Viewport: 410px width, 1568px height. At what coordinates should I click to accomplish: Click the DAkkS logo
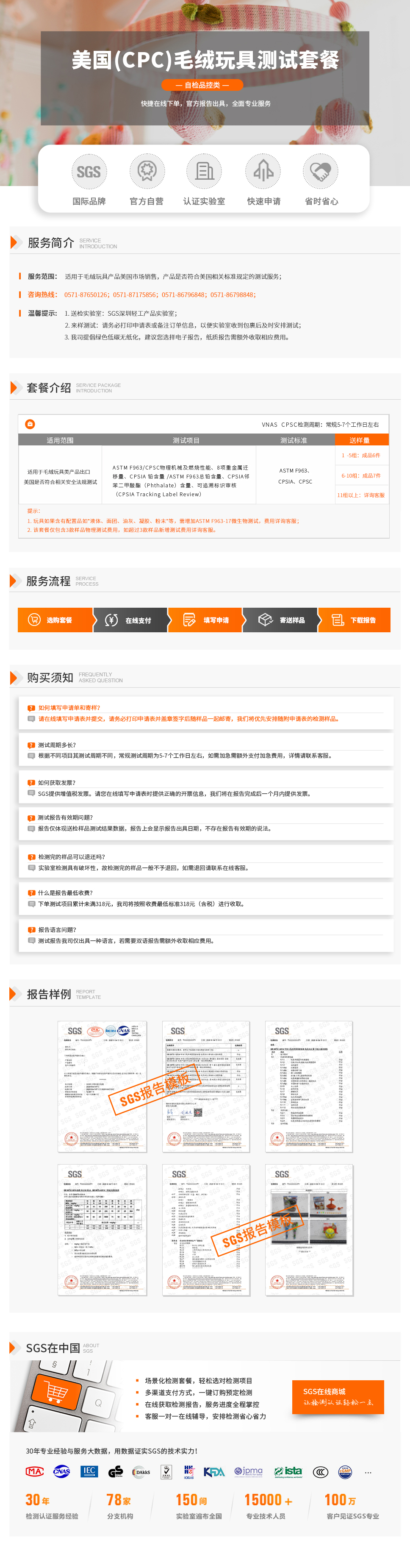[x=141, y=1472]
